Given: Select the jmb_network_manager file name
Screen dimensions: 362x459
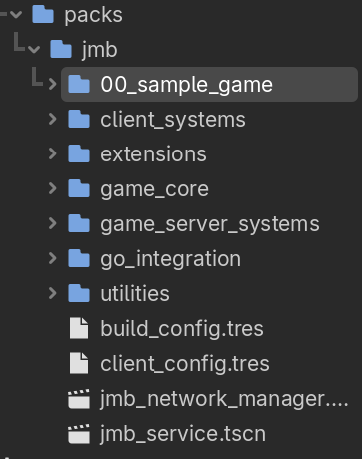Looking at the screenshot, I should pos(224,399).
